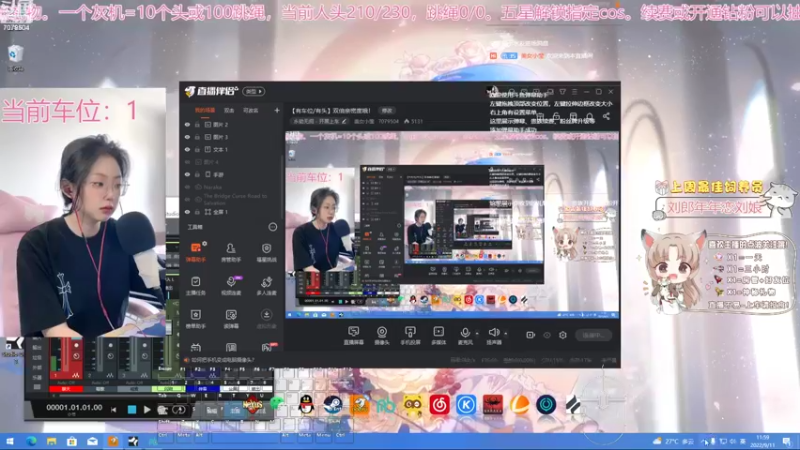The width and height of the screenshot is (800, 450).
Task: Select the 全屏 1 layer row
Action: [232, 212]
